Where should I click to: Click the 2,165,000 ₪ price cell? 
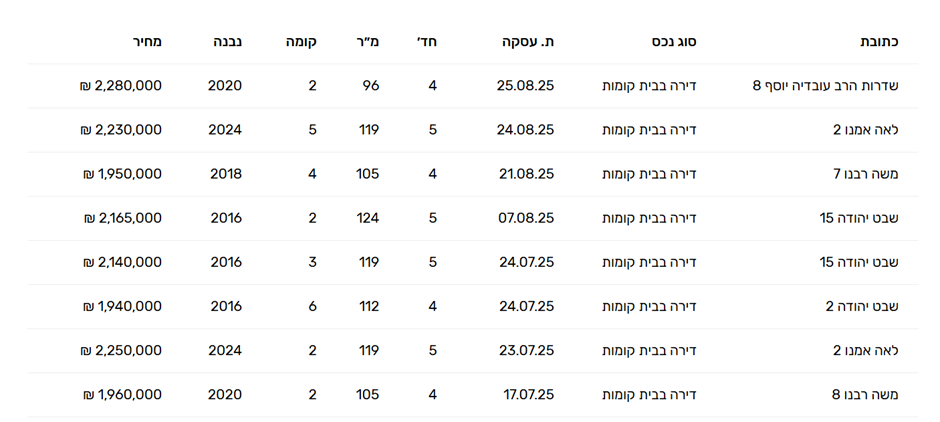click(x=122, y=218)
